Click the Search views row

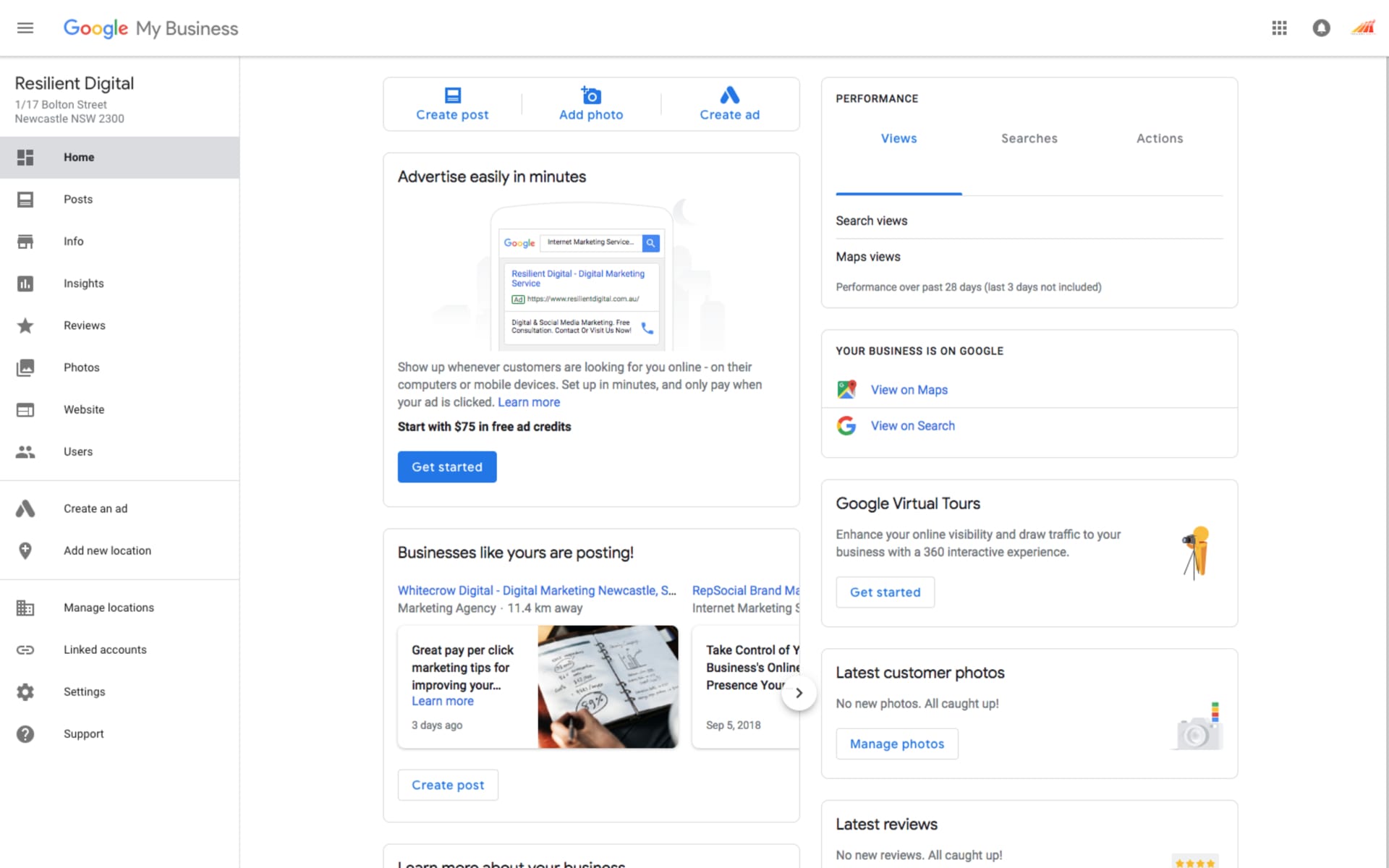pos(1029,221)
